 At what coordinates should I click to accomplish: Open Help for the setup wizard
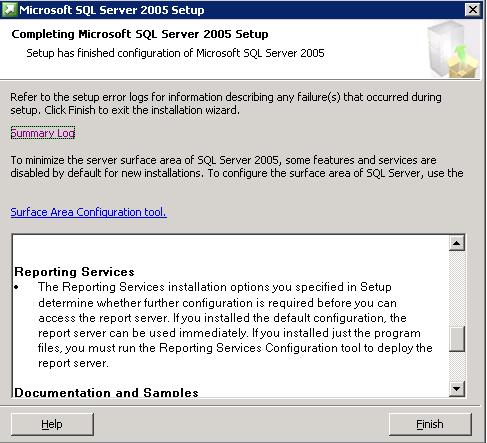(52, 424)
